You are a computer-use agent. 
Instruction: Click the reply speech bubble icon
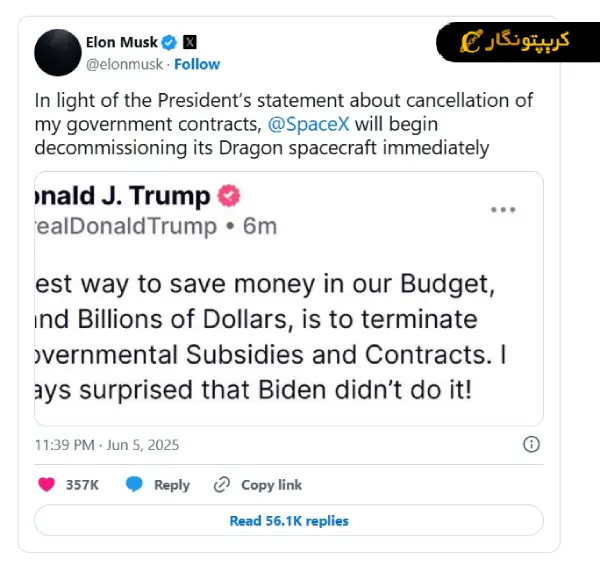(x=134, y=485)
